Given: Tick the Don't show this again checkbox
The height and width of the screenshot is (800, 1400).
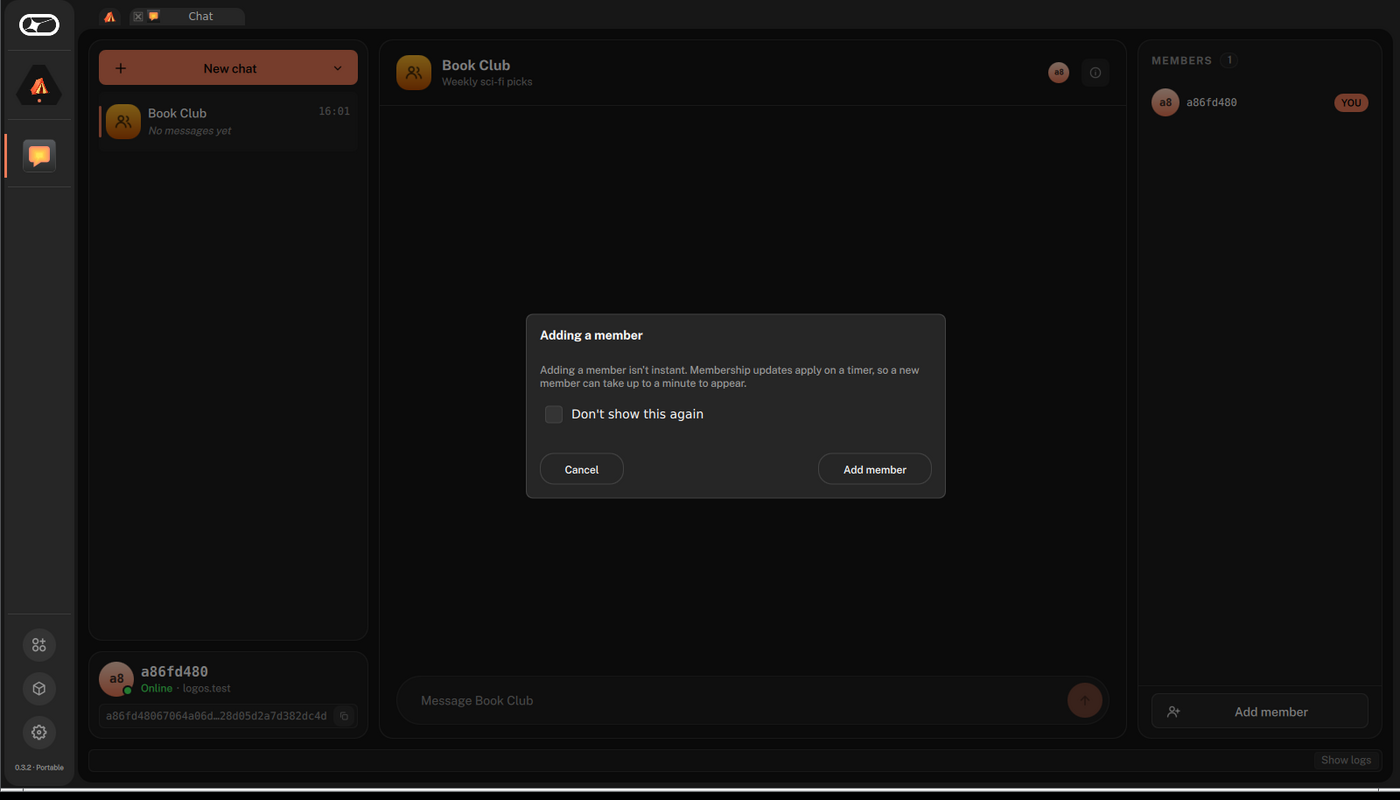Looking at the screenshot, I should 554,414.
